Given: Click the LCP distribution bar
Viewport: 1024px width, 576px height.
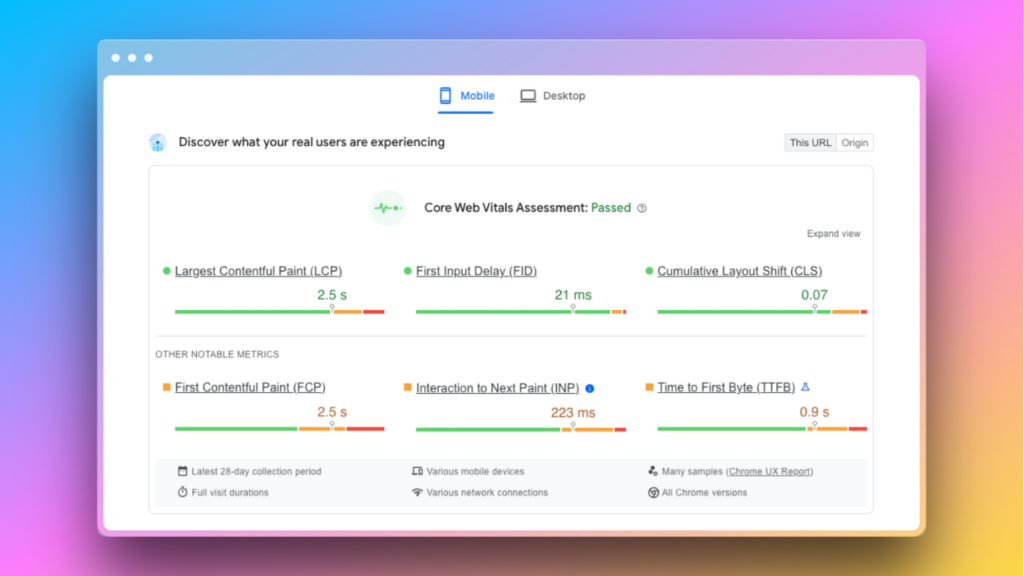Looking at the screenshot, I should pyautogui.click(x=280, y=312).
